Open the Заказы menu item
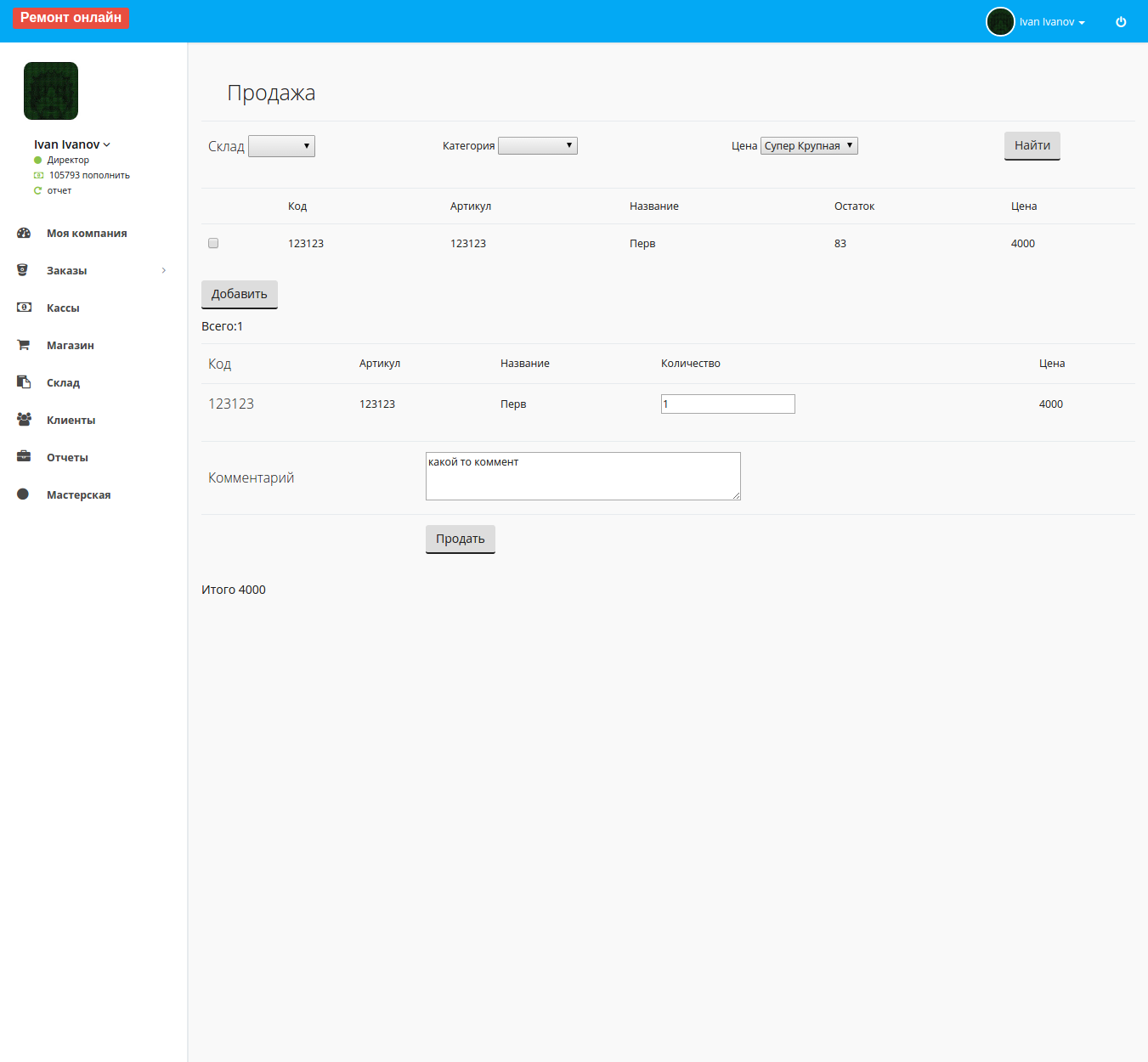Image resolution: width=1148 pixels, height=1062 pixels. point(66,270)
